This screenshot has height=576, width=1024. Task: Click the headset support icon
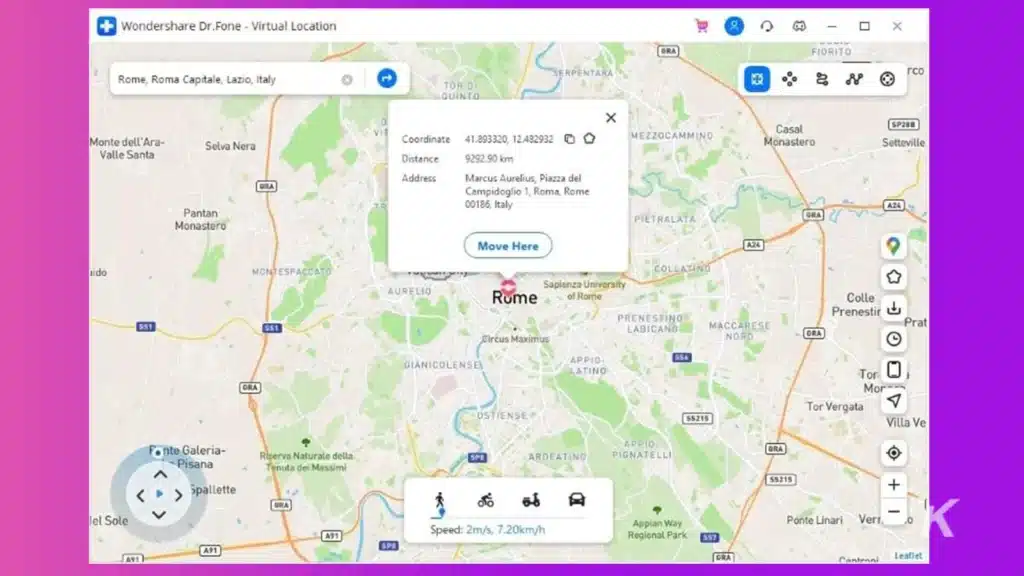coord(767,26)
